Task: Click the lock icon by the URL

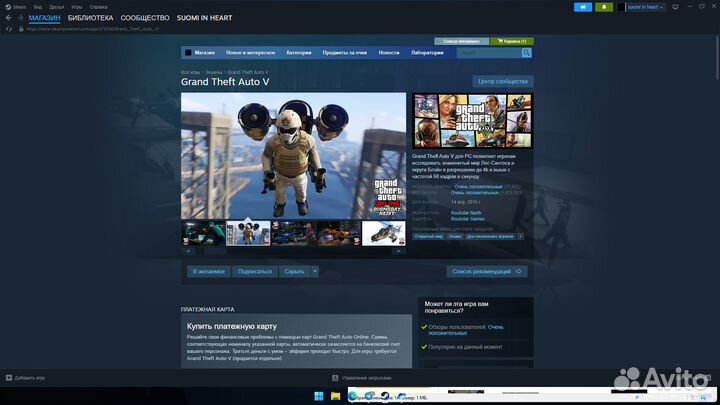Action: pos(21,29)
